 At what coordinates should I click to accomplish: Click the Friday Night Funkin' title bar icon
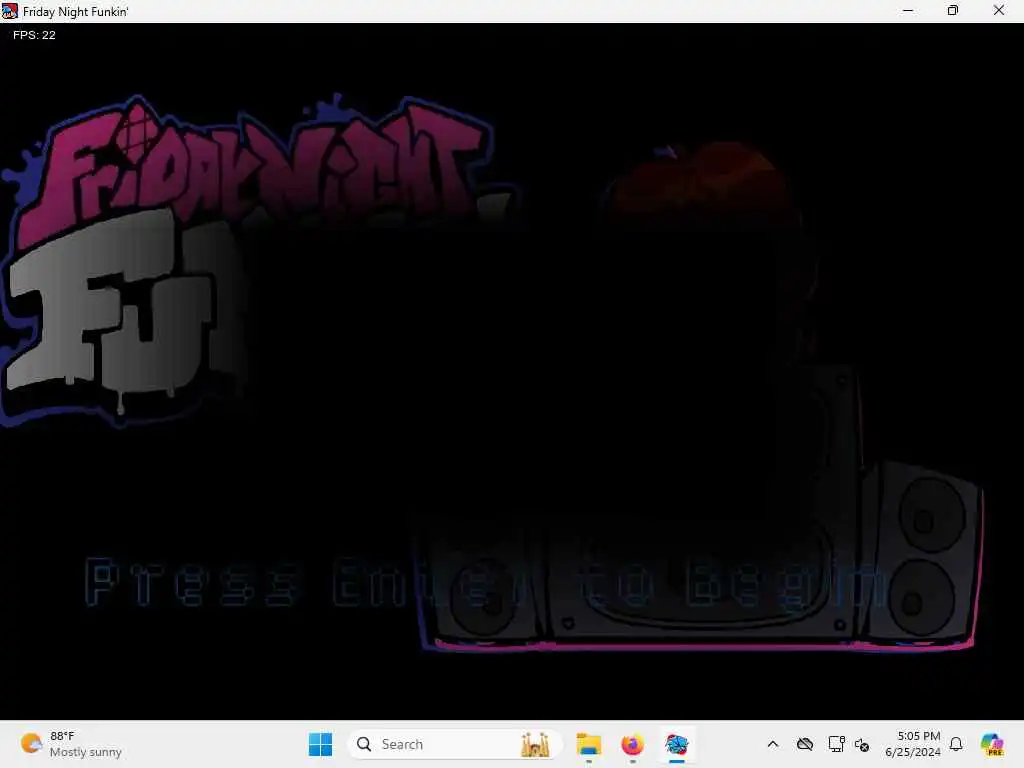pyautogui.click(x=10, y=11)
